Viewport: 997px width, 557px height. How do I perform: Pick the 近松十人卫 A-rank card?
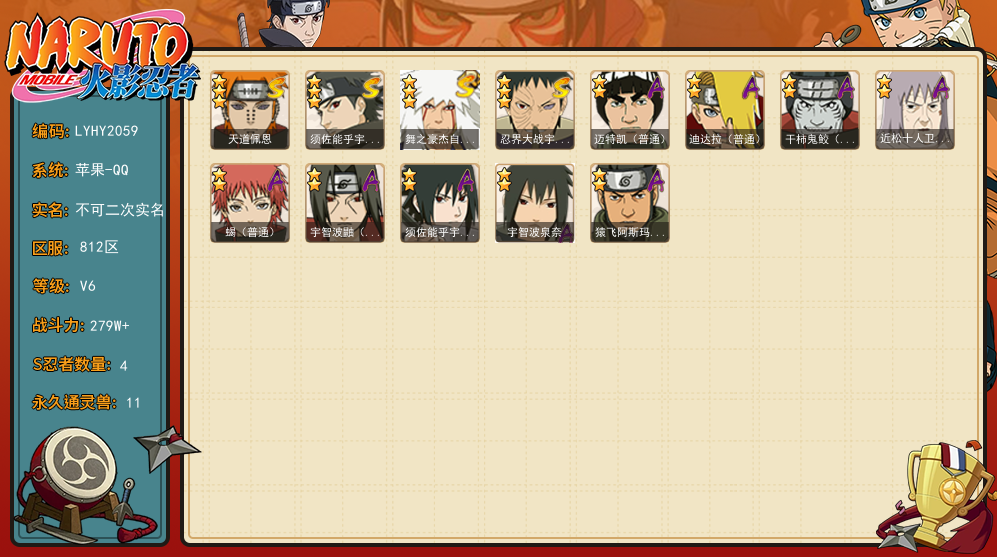915,110
